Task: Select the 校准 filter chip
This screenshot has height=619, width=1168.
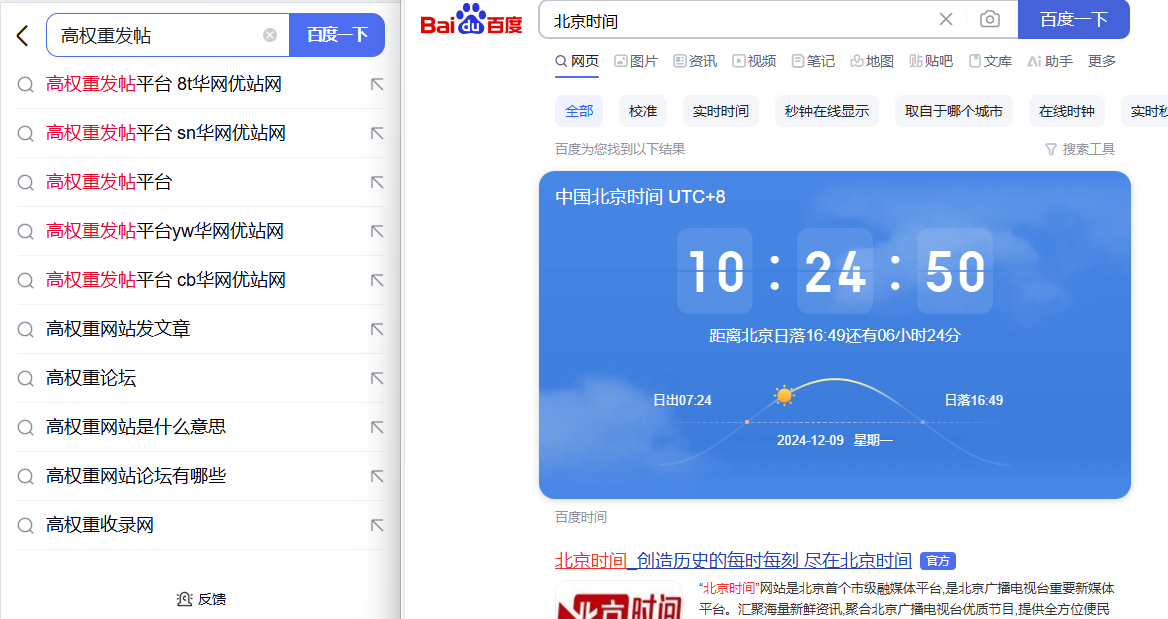Action: pyautogui.click(x=643, y=111)
